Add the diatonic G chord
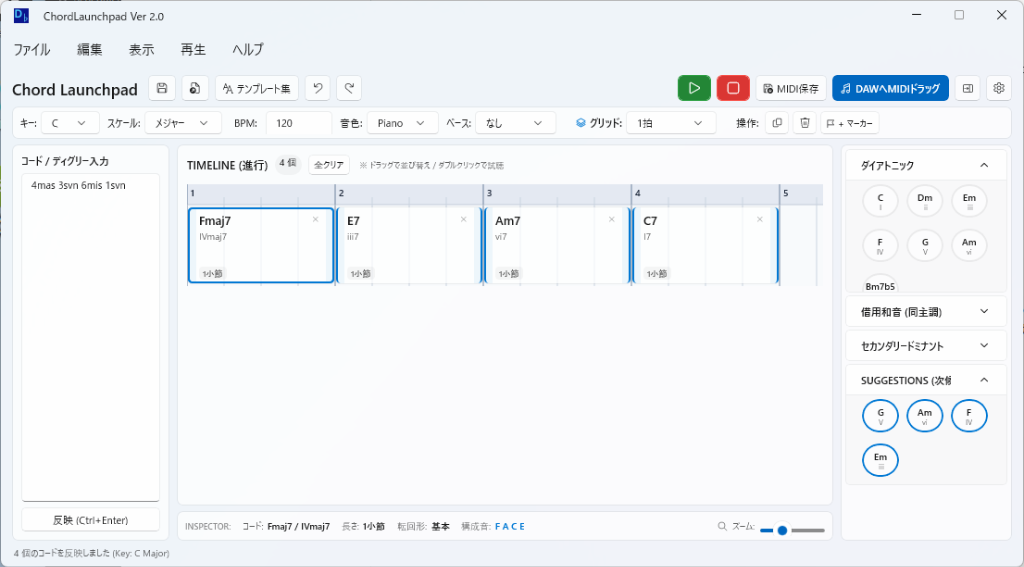Screen dimensions: 1024x567 [x=925, y=245]
